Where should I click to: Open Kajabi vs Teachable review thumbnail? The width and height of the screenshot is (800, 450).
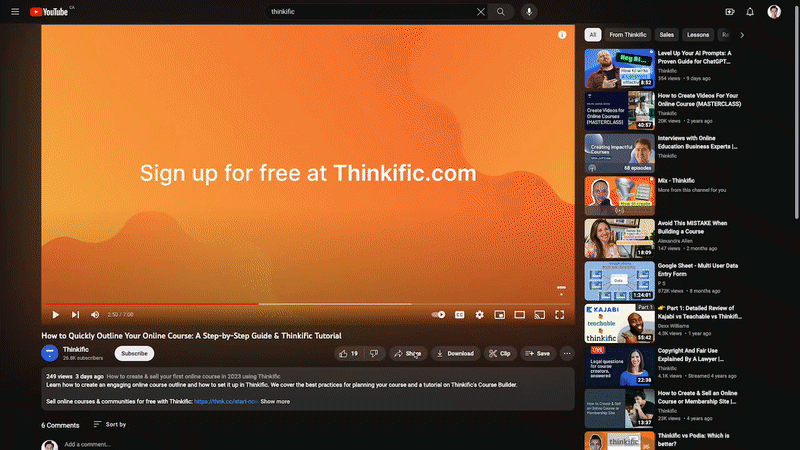(619, 323)
